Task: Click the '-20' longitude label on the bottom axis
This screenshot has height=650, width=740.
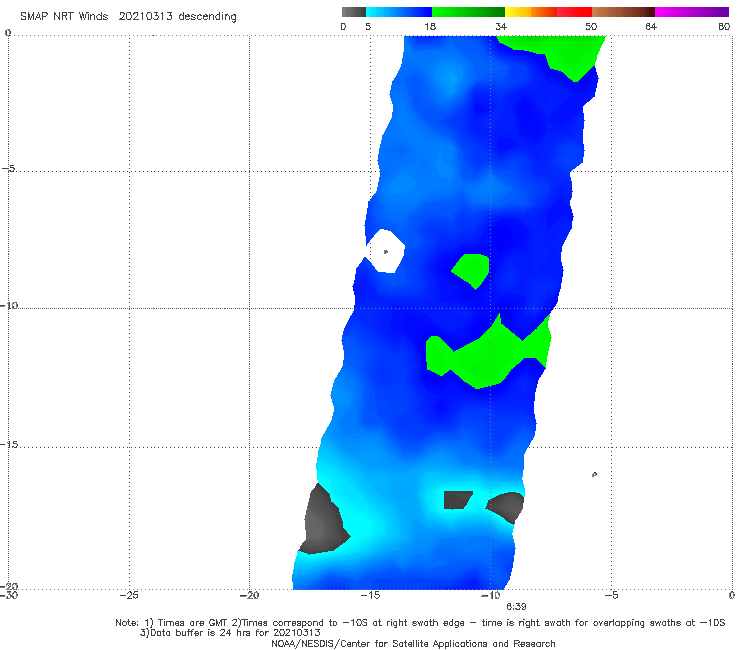Action: (x=249, y=595)
